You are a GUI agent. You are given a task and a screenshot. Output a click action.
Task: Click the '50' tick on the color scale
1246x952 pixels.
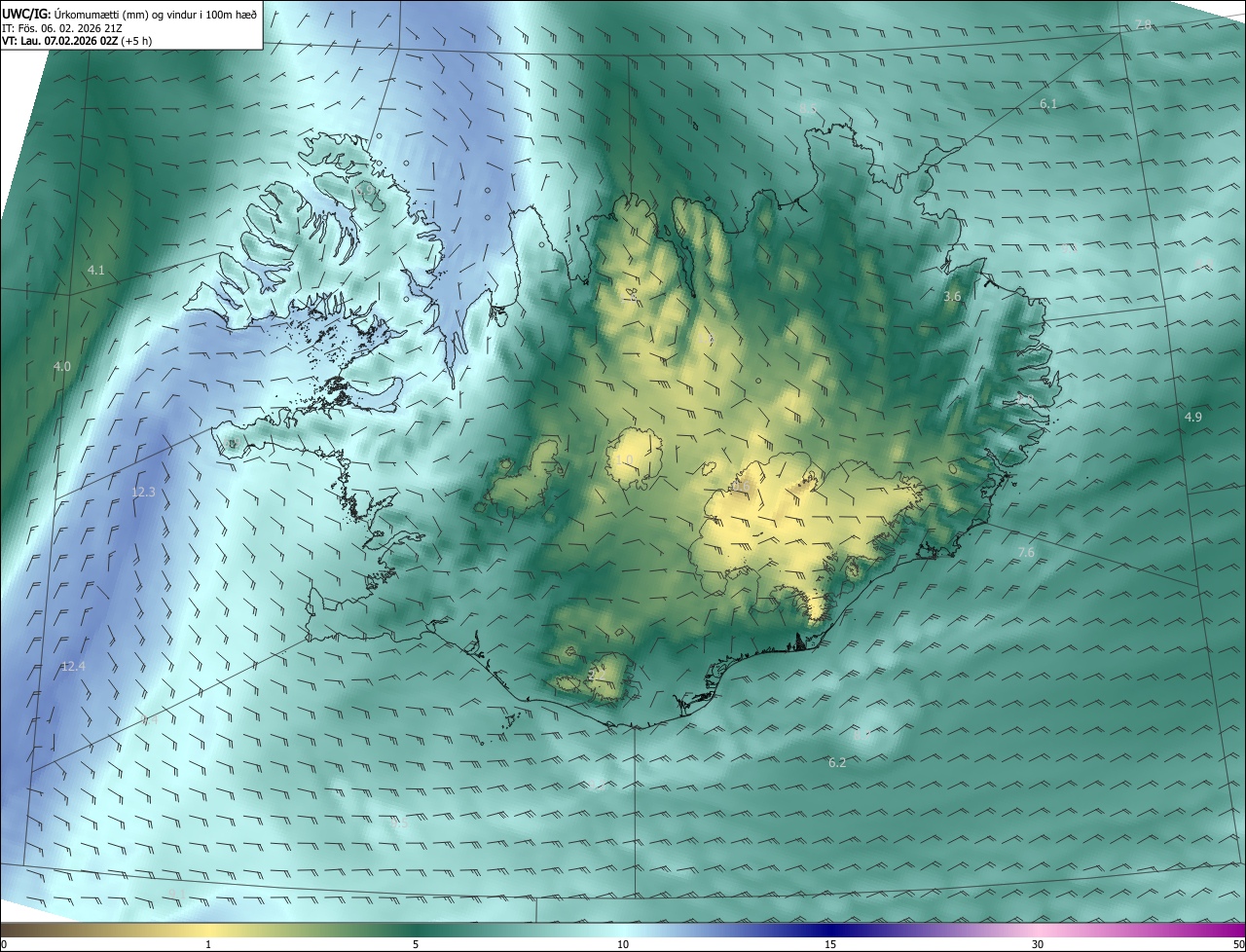click(x=1238, y=944)
